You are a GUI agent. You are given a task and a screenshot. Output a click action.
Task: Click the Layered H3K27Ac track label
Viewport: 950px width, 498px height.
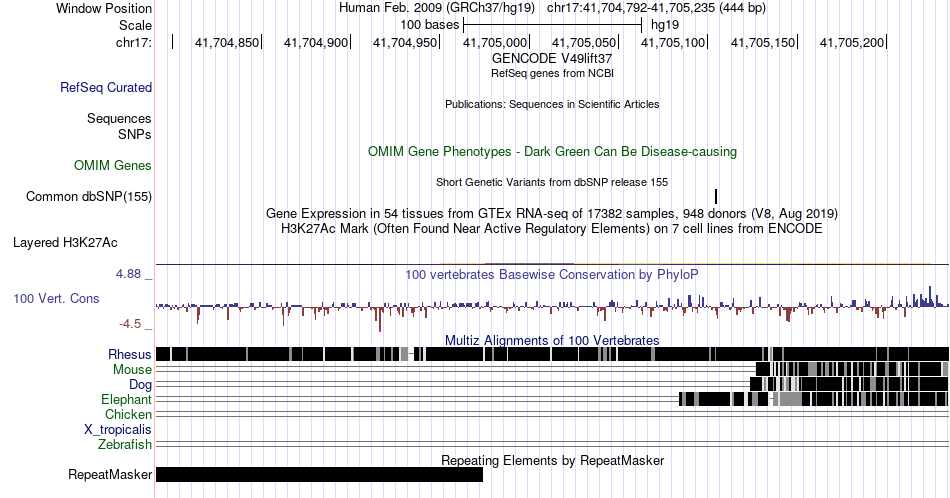point(65,242)
